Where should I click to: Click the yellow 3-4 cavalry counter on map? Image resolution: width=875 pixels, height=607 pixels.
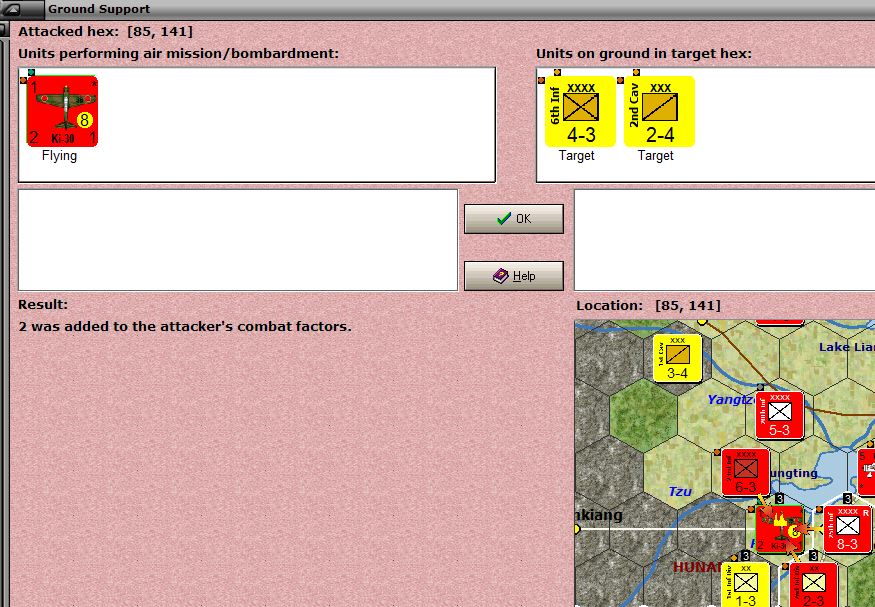tap(677, 358)
